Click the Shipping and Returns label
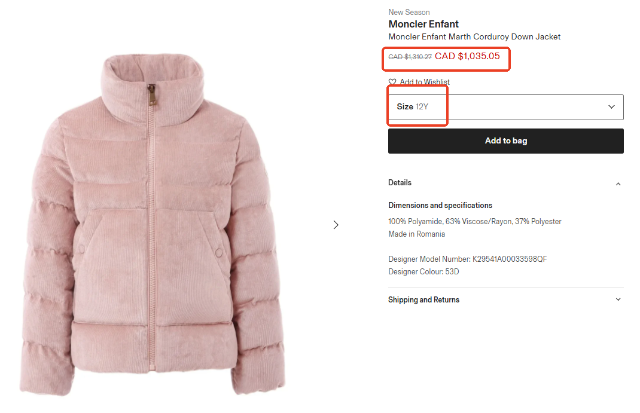The image size is (640, 413). coord(424,299)
